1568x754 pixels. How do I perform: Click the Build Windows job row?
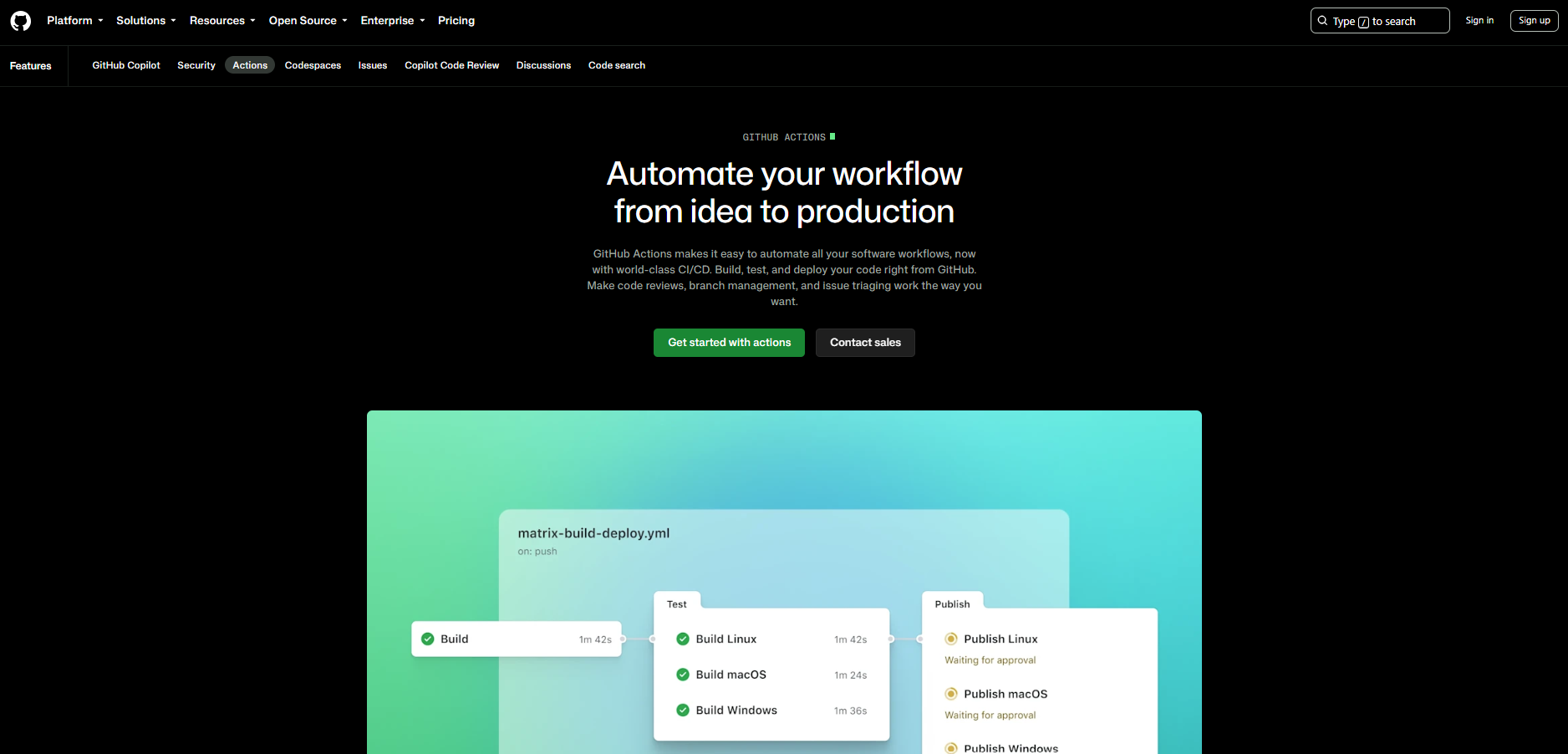pyautogui.click(x=771, y=710)
